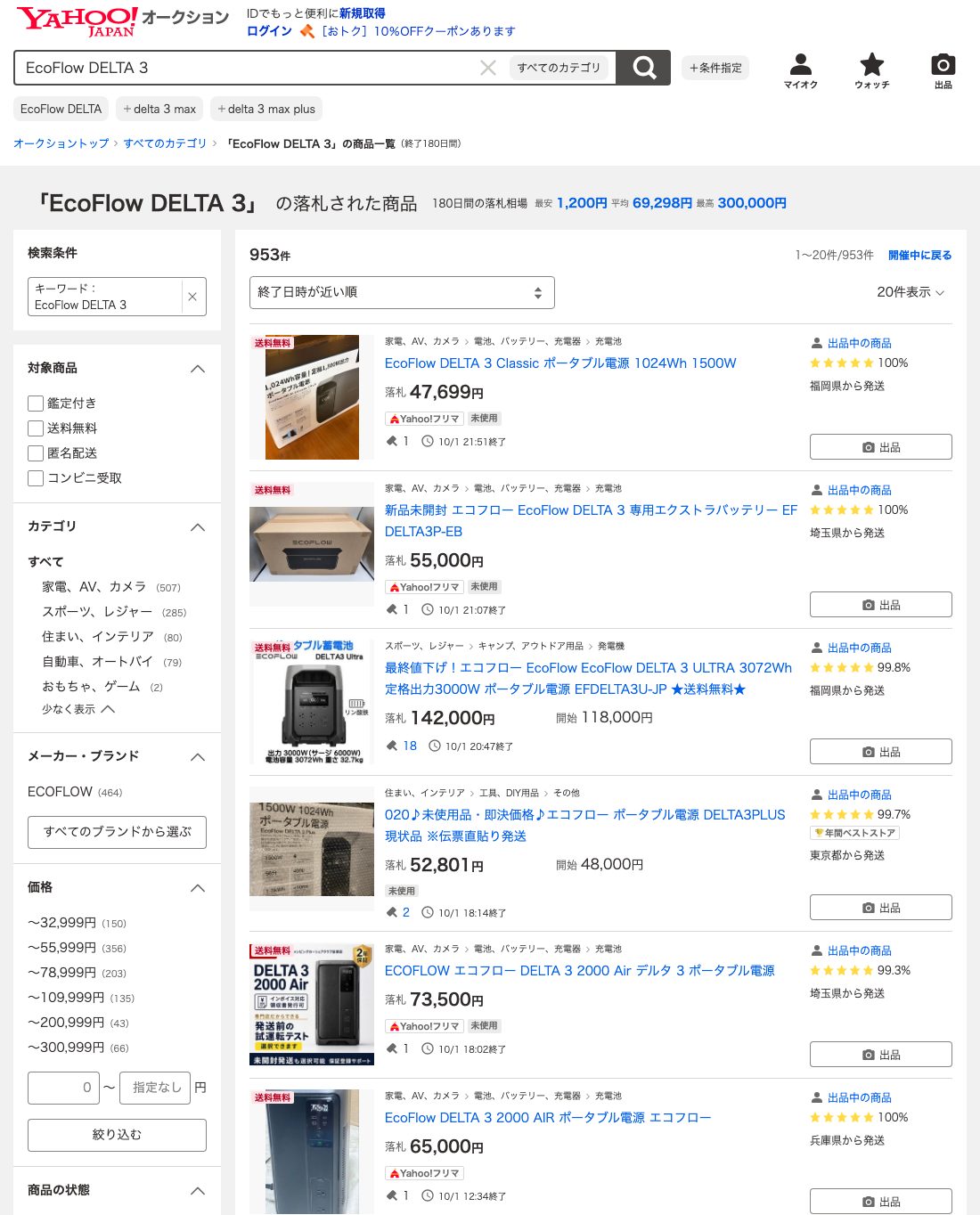Click bid hammer icon on 142,000円 listing

click(391, 746)
